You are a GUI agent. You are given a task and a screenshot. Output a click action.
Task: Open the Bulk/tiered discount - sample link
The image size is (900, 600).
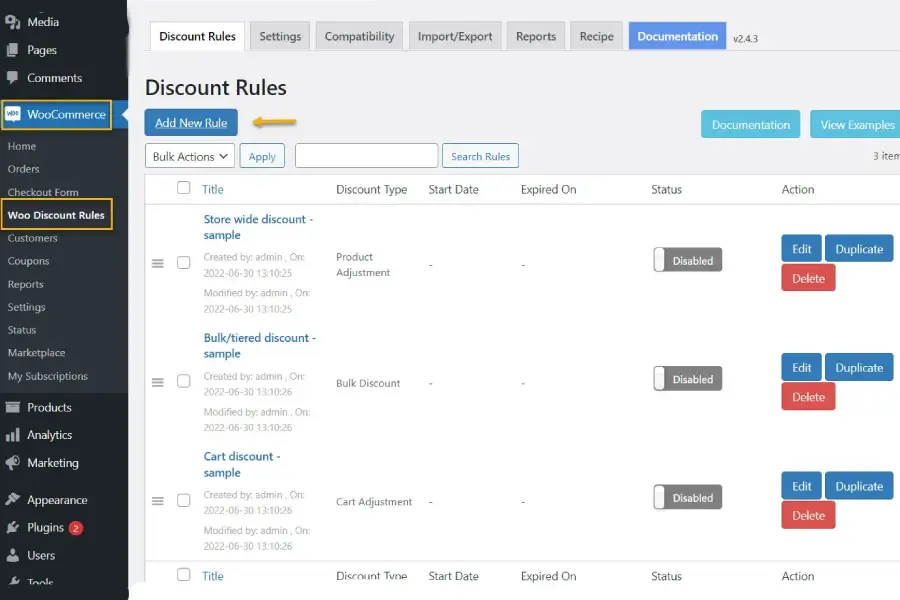click(x=259, y=346)
